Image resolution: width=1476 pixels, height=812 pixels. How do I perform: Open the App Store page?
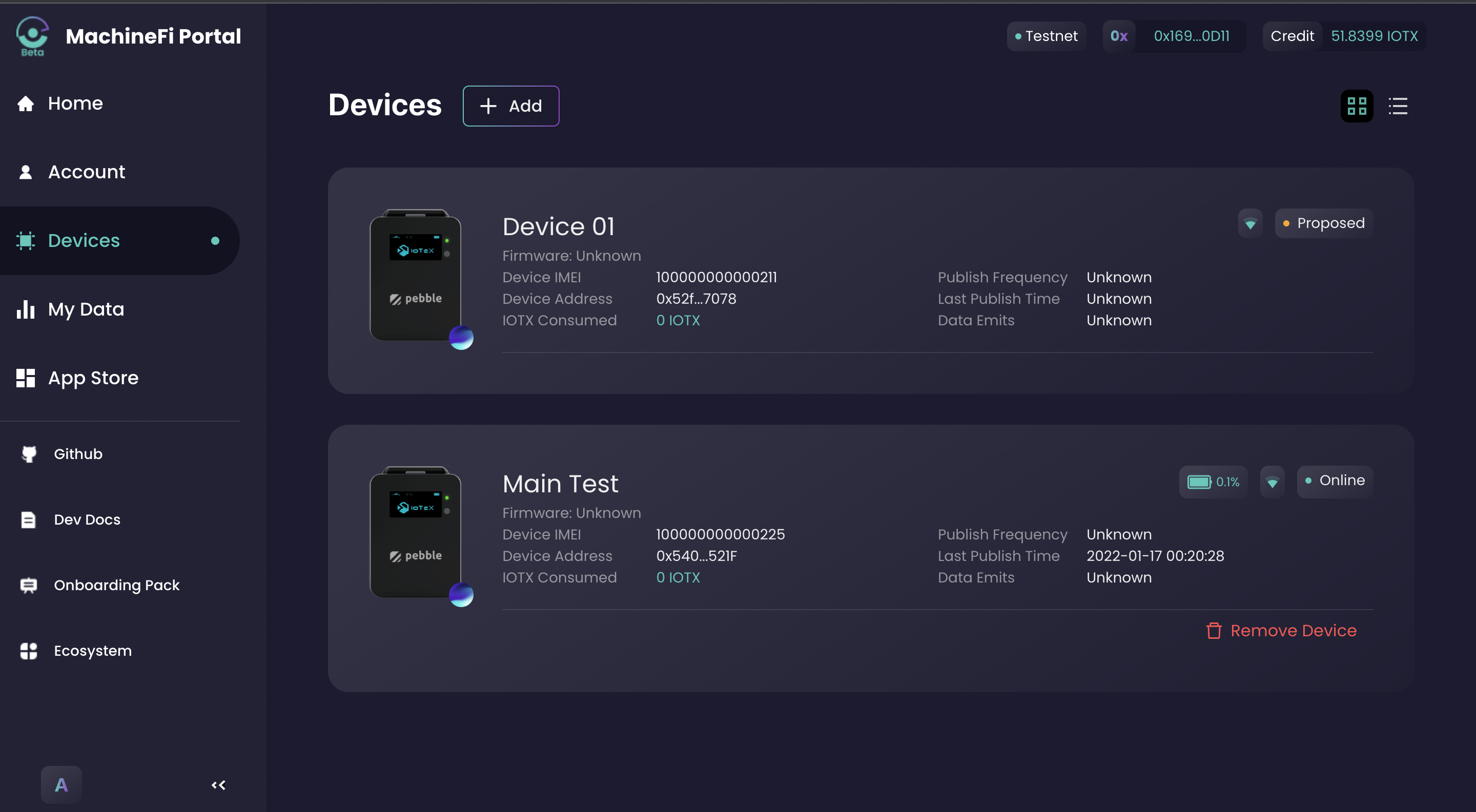[x=93, y=378]
